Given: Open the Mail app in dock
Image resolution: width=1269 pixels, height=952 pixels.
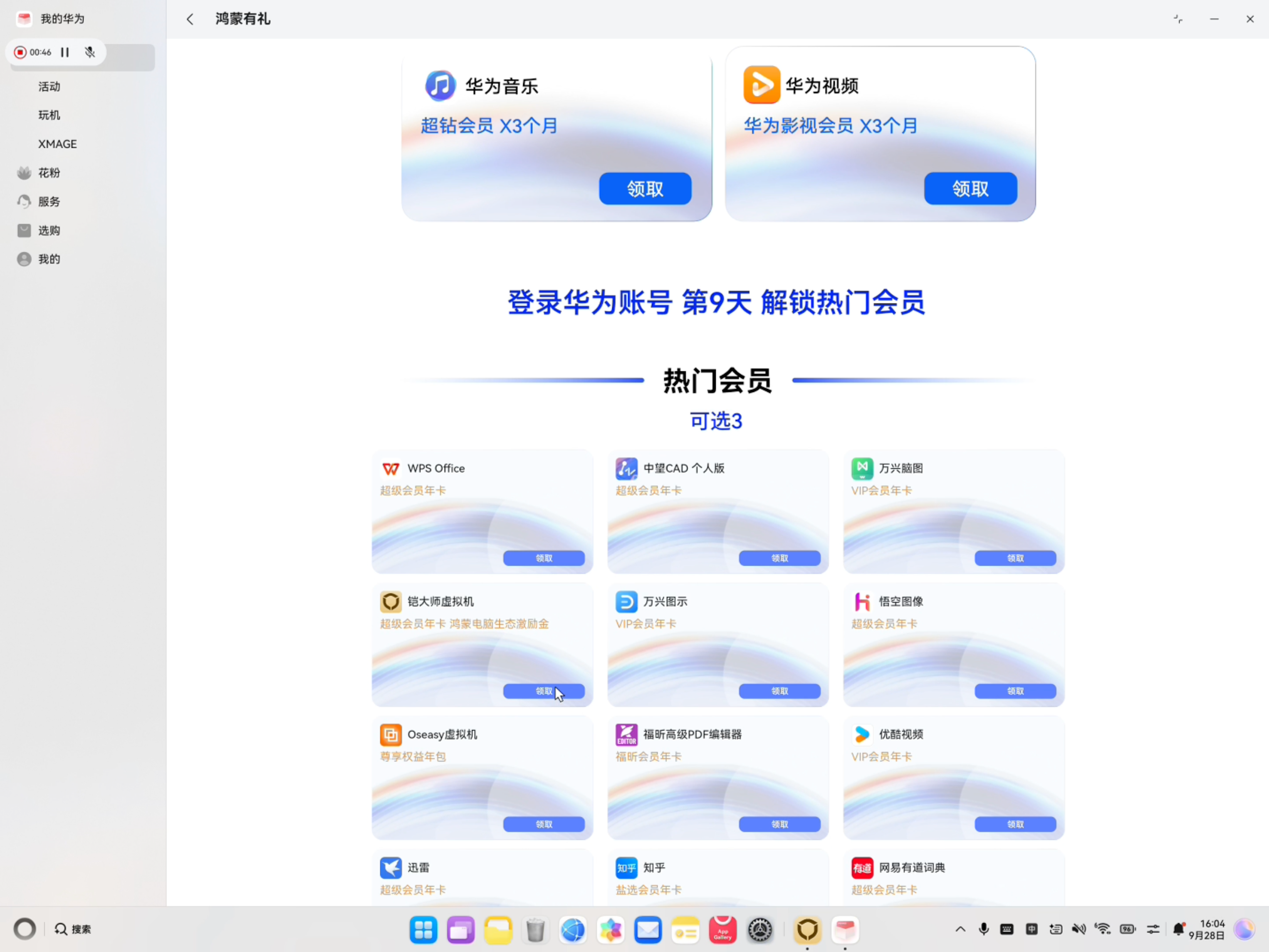Looking at the screenshot, I should (x=648, y=930).
